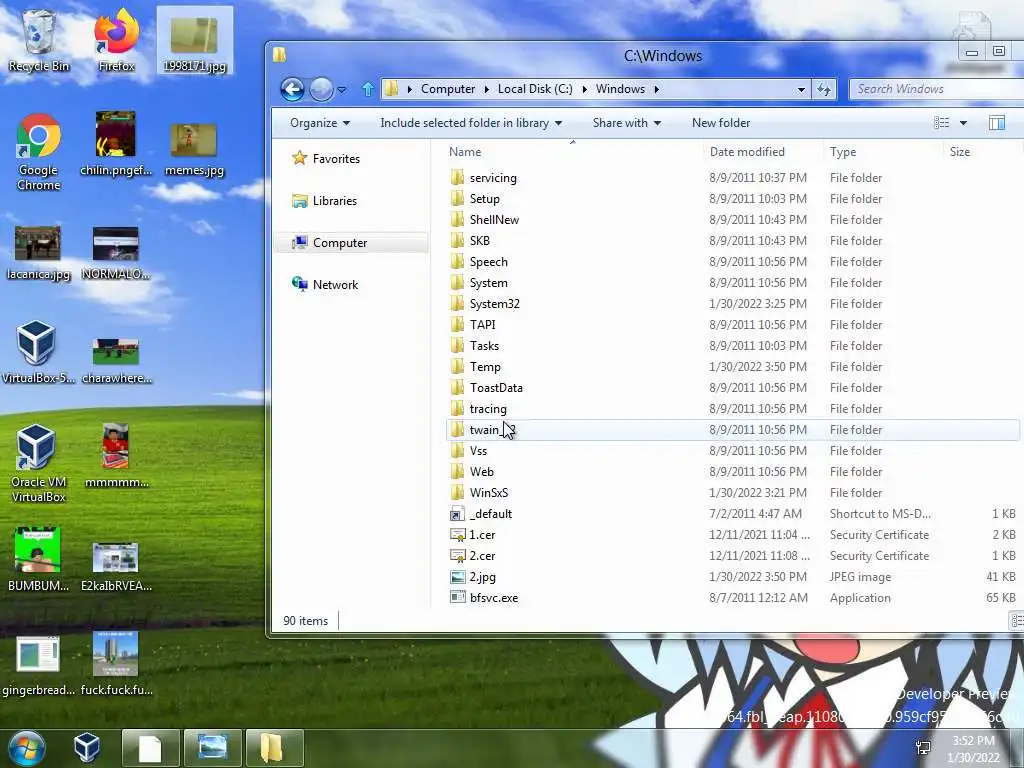Image resolution: width=1024 pixels, height=768 pixels.
Task: Select the 2.jpg image file
Action: (x=731, y=577)
